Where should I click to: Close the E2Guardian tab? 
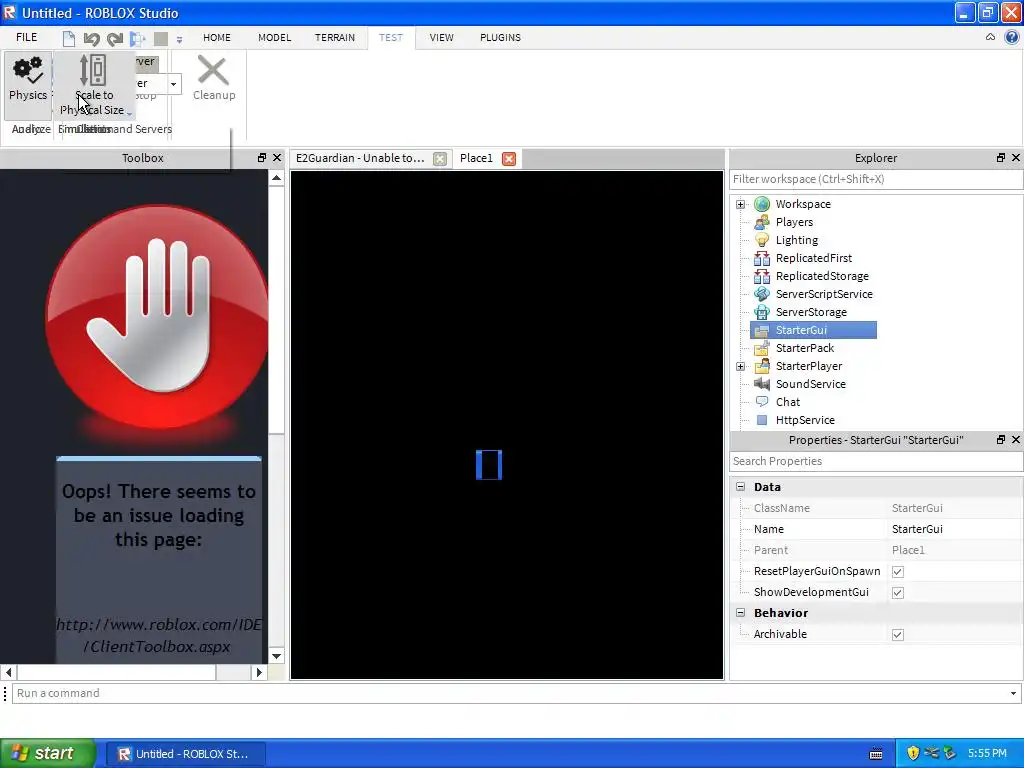440,159
